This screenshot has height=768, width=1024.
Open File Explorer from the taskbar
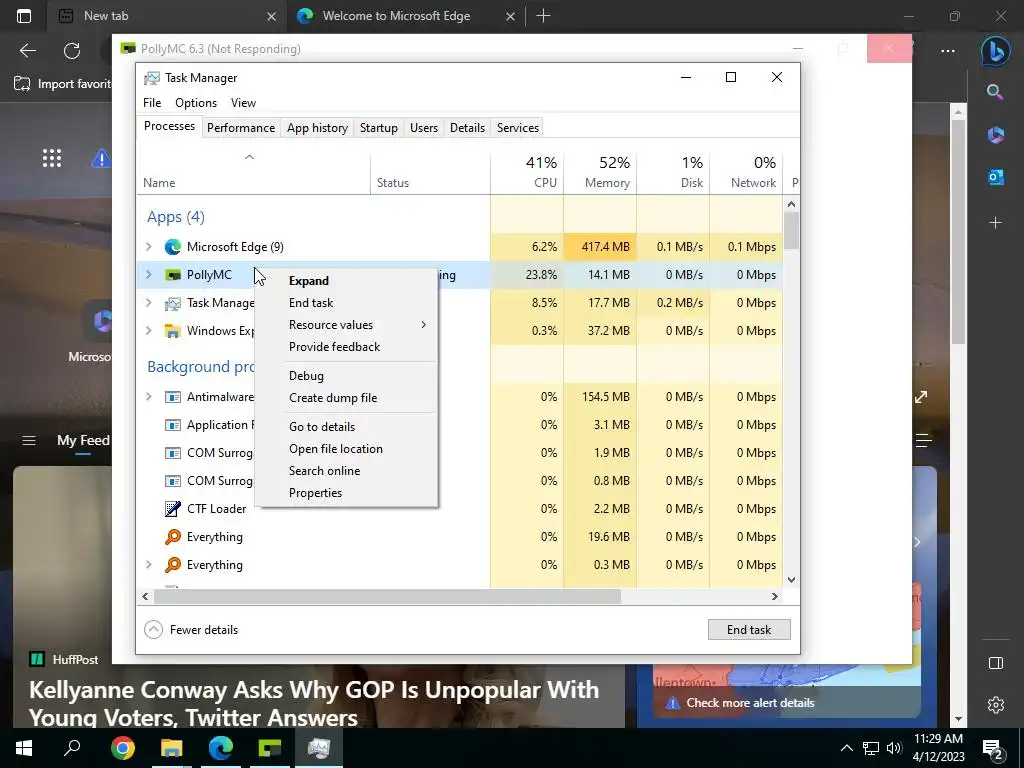[172, 748]
